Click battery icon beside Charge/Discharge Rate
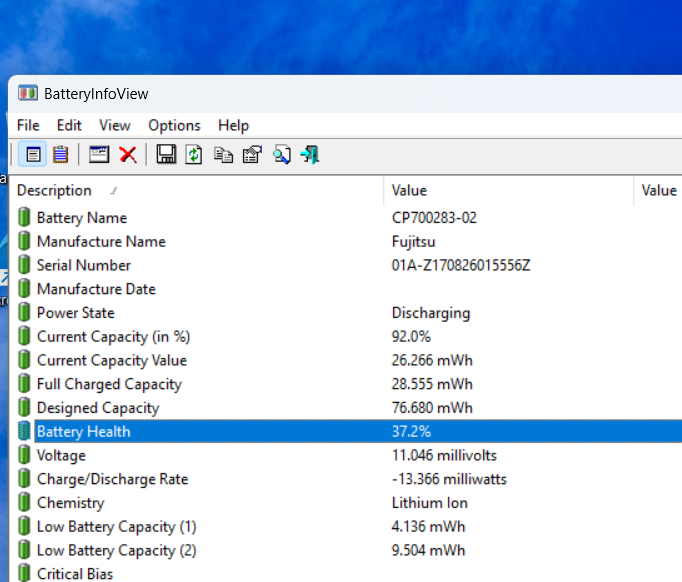682x582 pixels. [24, 478]
